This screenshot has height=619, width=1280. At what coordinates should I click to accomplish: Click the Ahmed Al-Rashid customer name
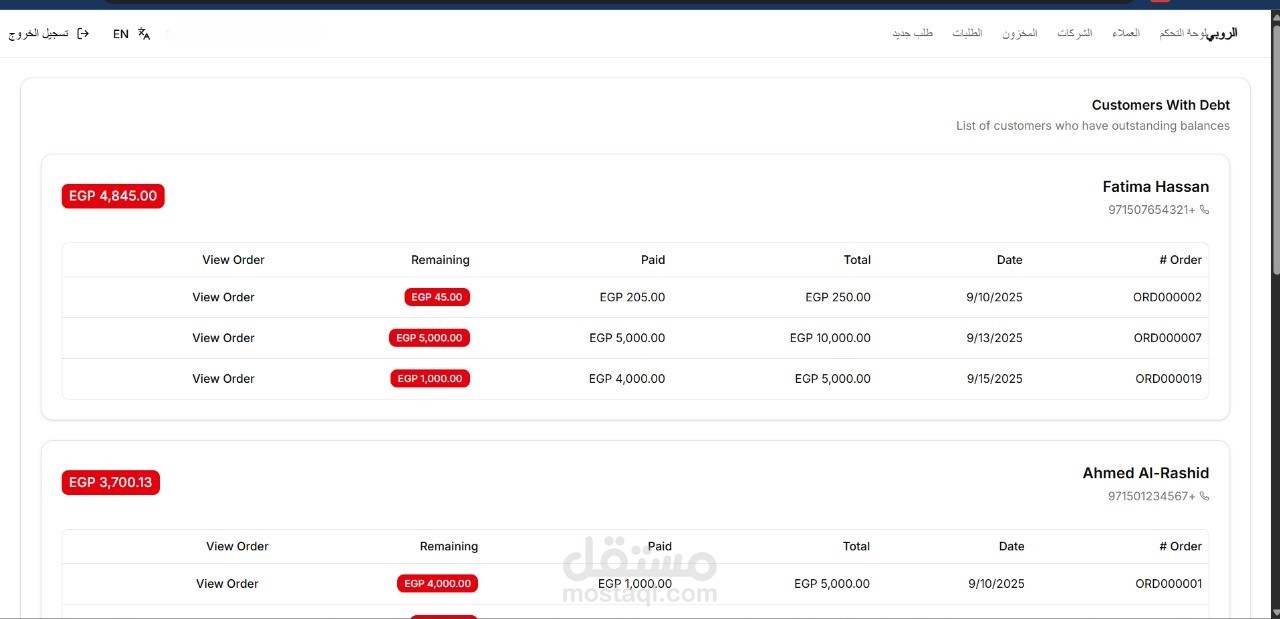1146,473
